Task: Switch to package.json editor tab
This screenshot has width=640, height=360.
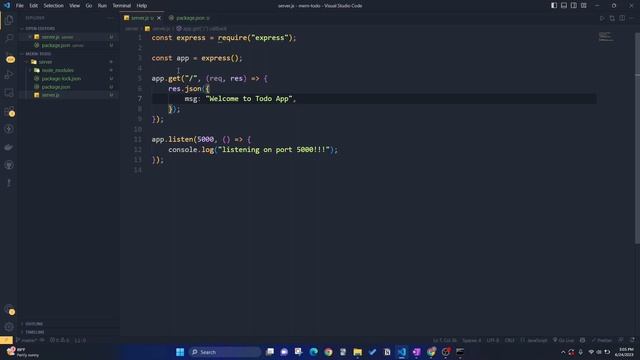Action: [x=189, y=18]
